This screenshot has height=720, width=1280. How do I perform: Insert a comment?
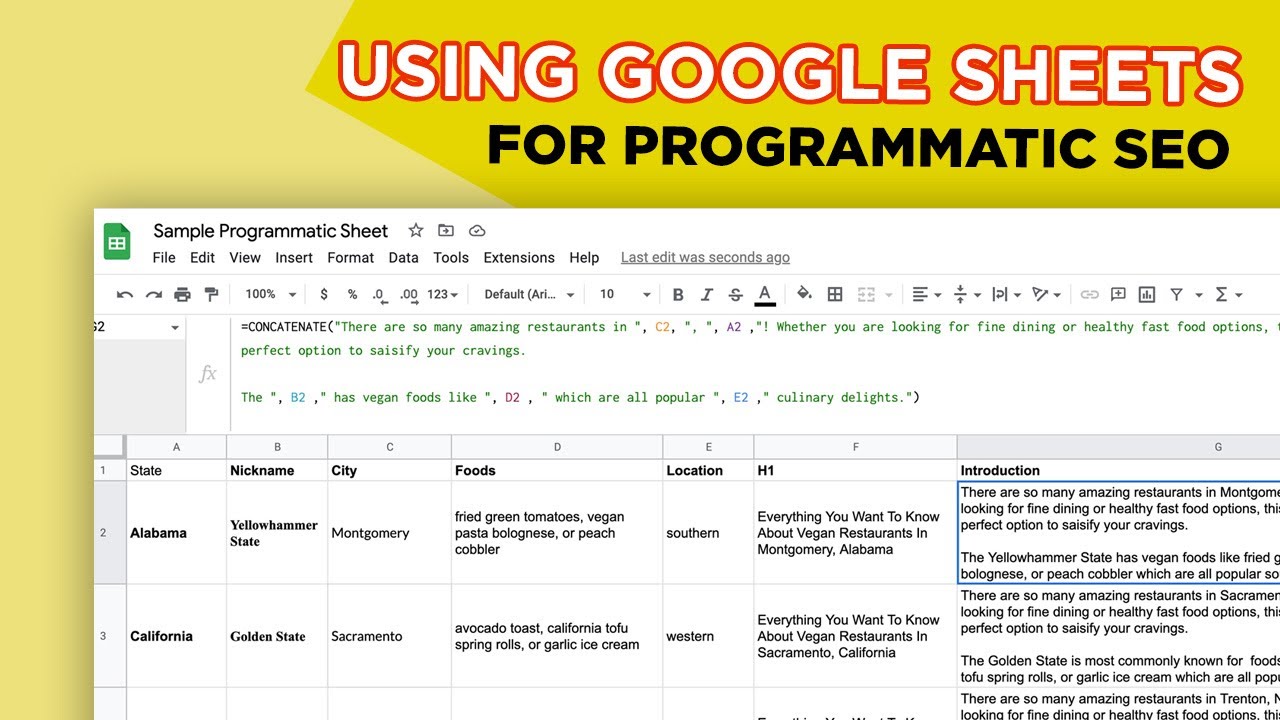coord(1118,294)
